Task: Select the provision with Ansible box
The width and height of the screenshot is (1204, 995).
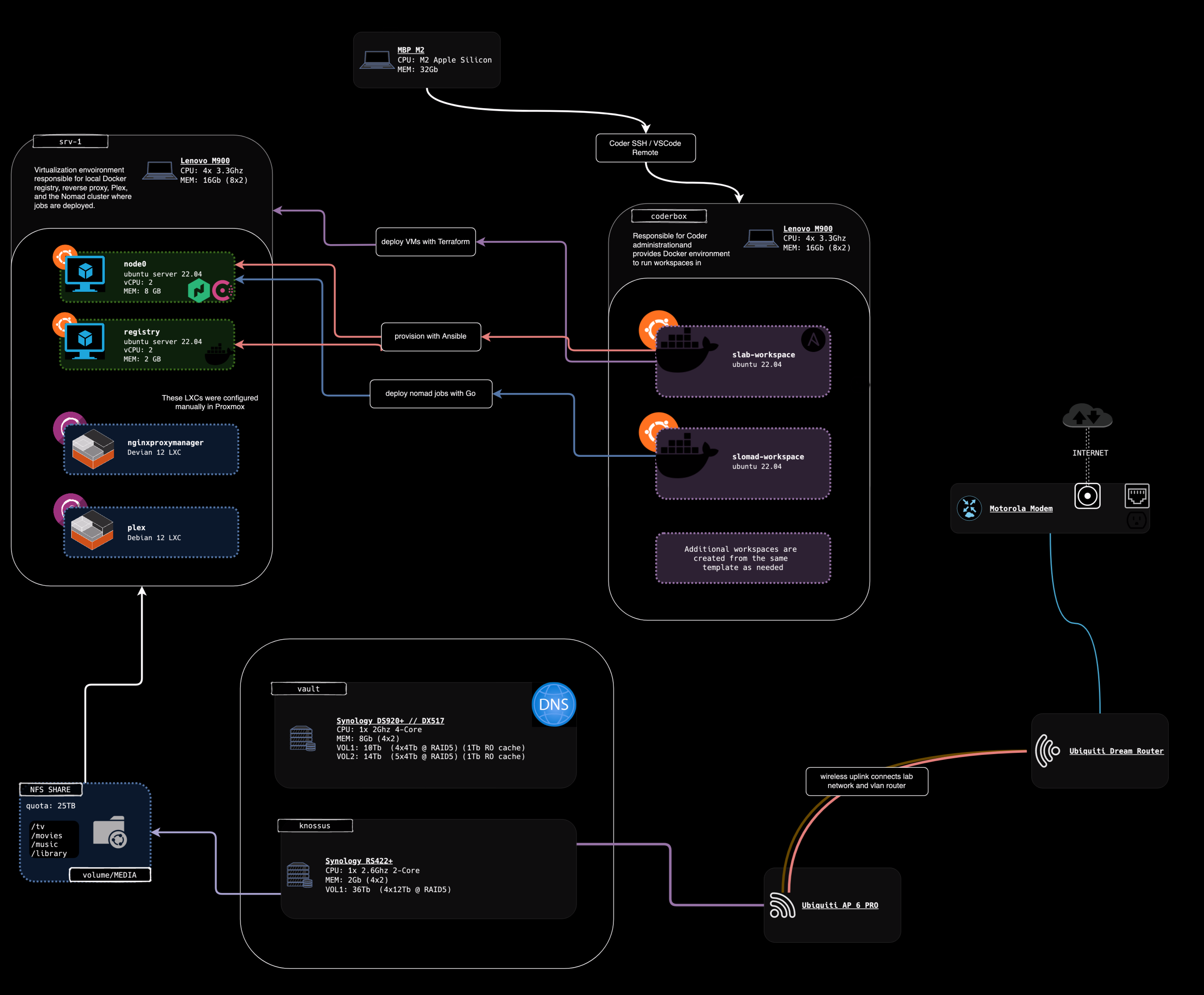Action: click(x=431, y=337)
